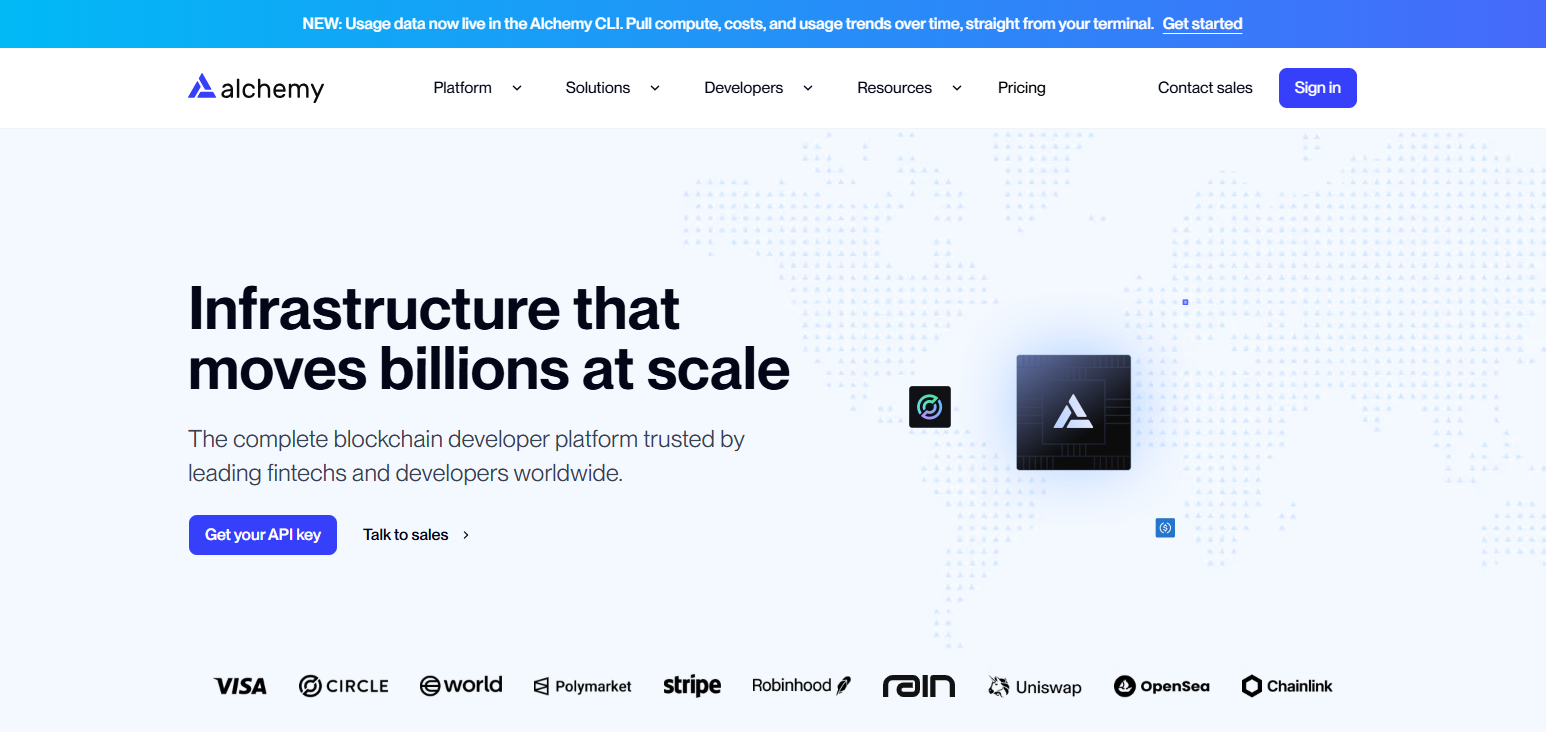Click the dark Alchemy chip graphic
The height and width of the screenshot is (732, 1546).
coord(1074,412)
